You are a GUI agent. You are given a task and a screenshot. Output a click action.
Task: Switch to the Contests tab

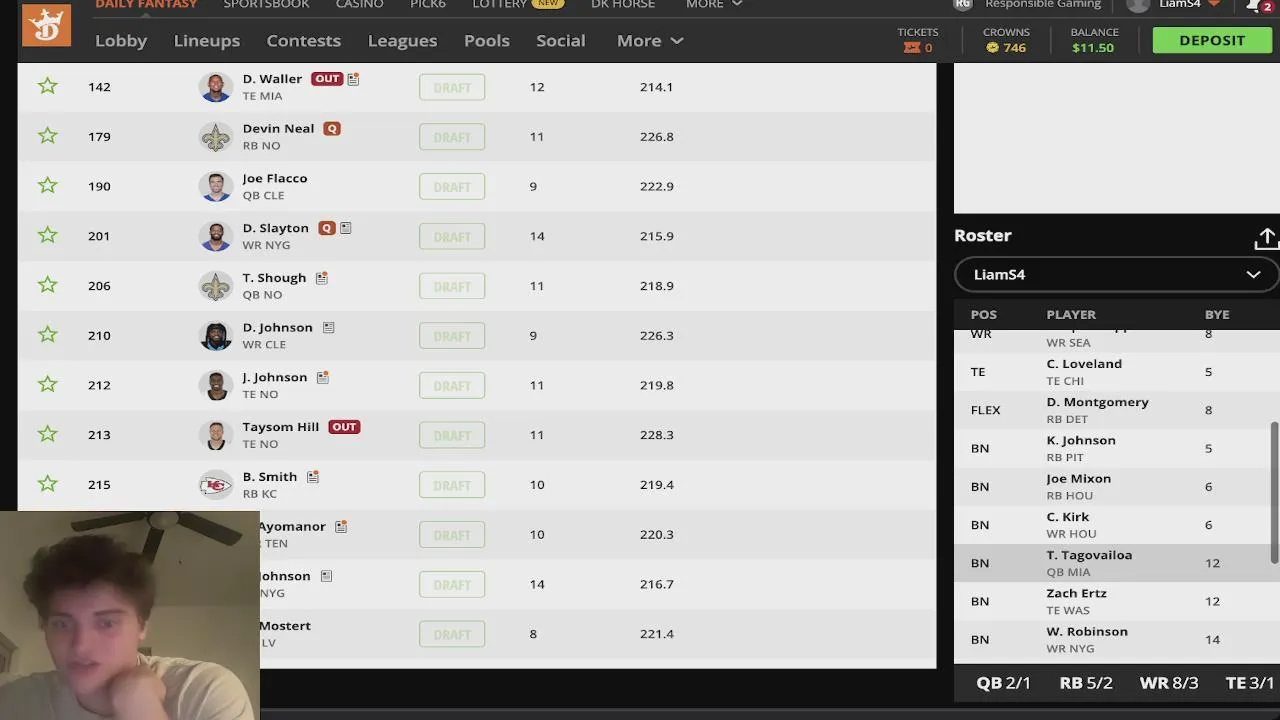(x=304, y=40)
